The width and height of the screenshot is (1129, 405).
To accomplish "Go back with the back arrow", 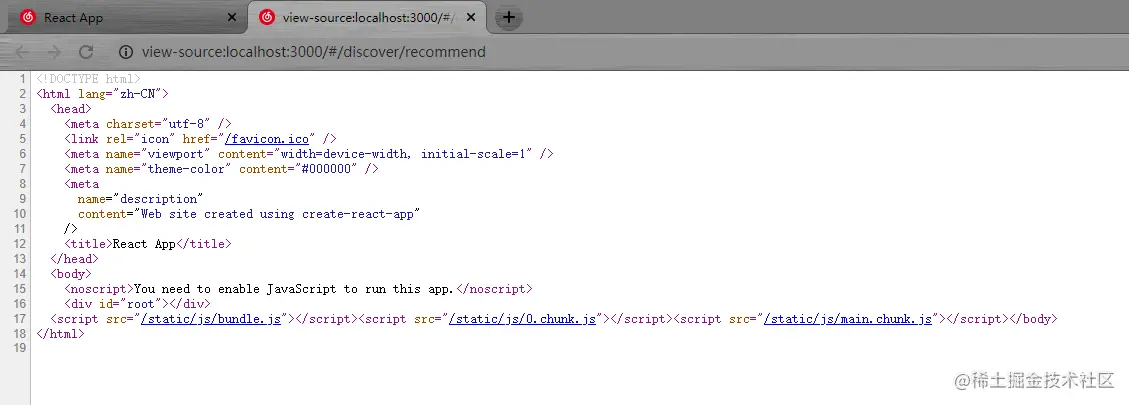I will [x=22, y=52].
